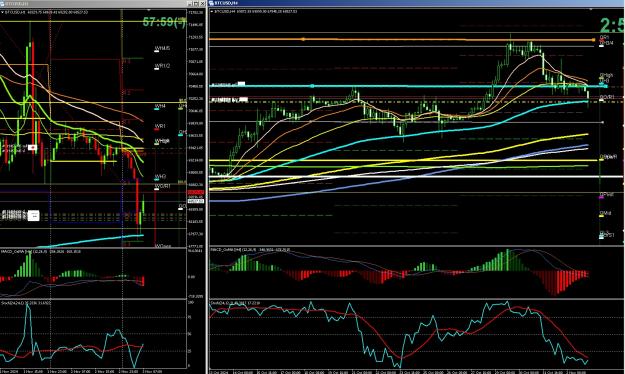
Task: Select the WO/R1 level label
Action: coord(163,186)
